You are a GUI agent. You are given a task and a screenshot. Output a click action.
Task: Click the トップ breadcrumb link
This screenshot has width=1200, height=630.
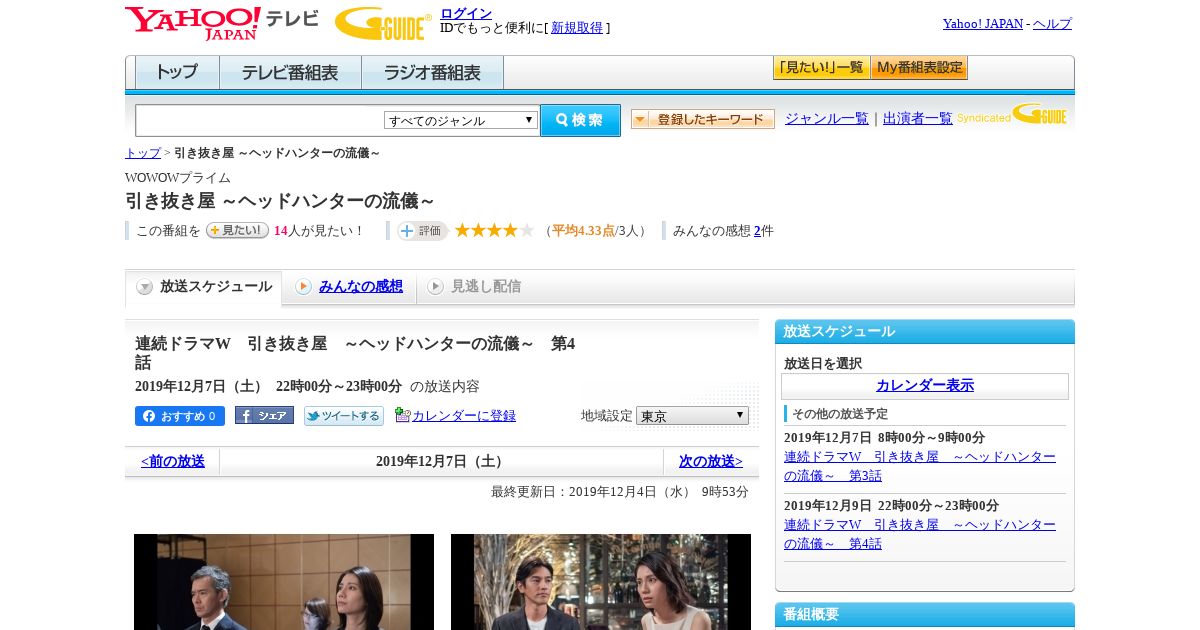143,153
